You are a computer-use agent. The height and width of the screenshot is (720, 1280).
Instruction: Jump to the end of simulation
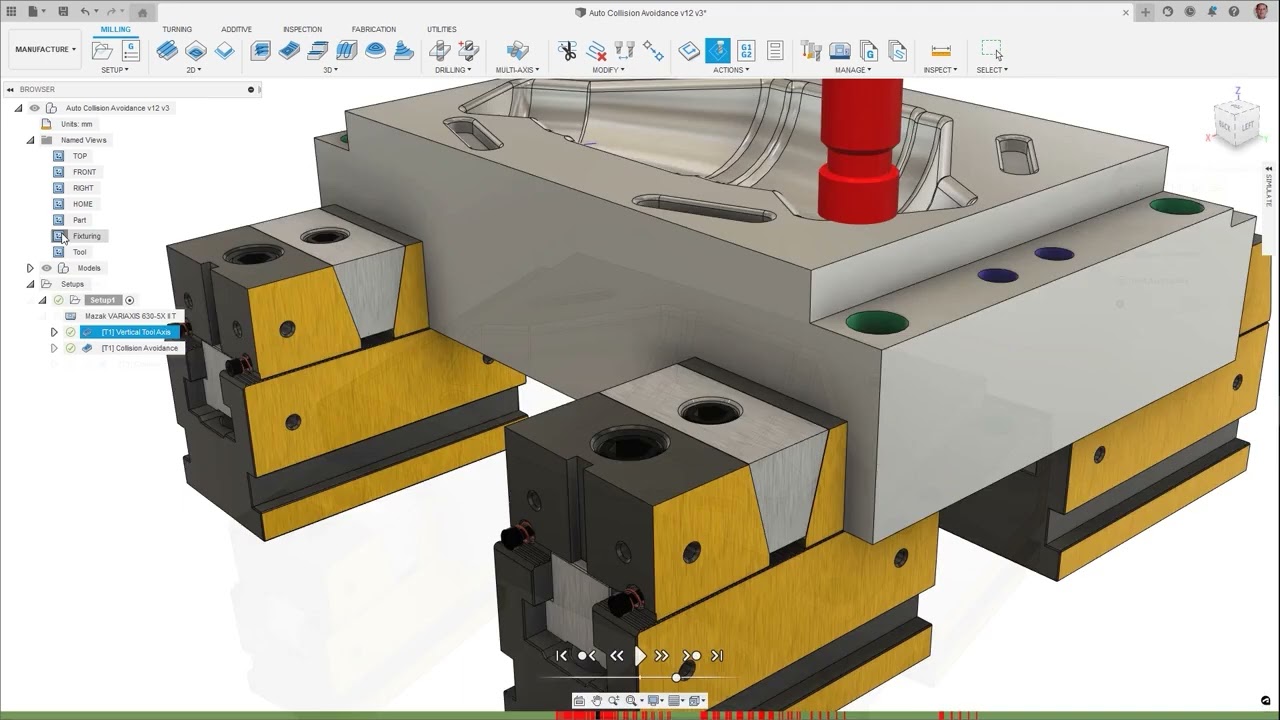coord(717,656)
